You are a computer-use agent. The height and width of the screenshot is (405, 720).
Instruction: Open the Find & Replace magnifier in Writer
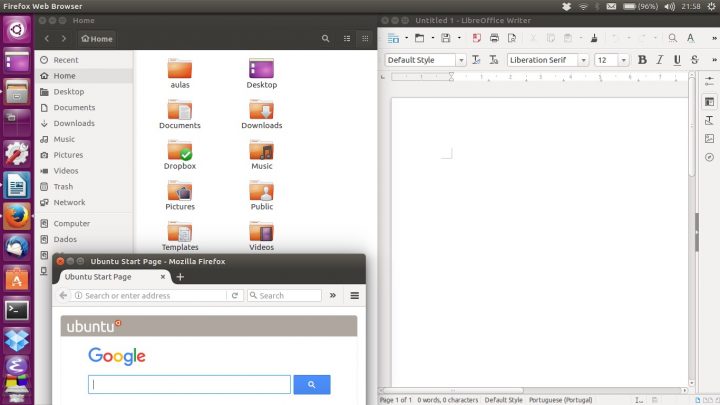click(673, 38)
